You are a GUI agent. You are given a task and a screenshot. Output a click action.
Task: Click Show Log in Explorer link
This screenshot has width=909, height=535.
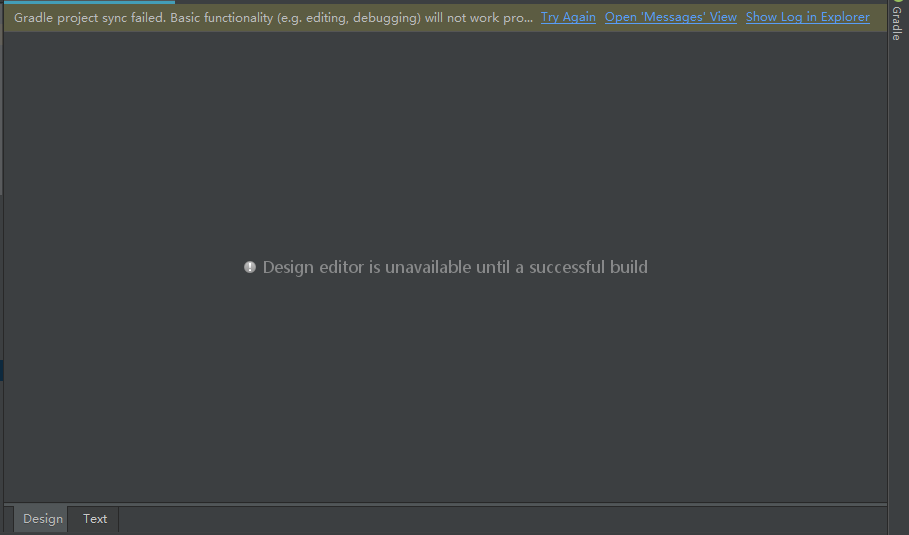pos(808,17)
